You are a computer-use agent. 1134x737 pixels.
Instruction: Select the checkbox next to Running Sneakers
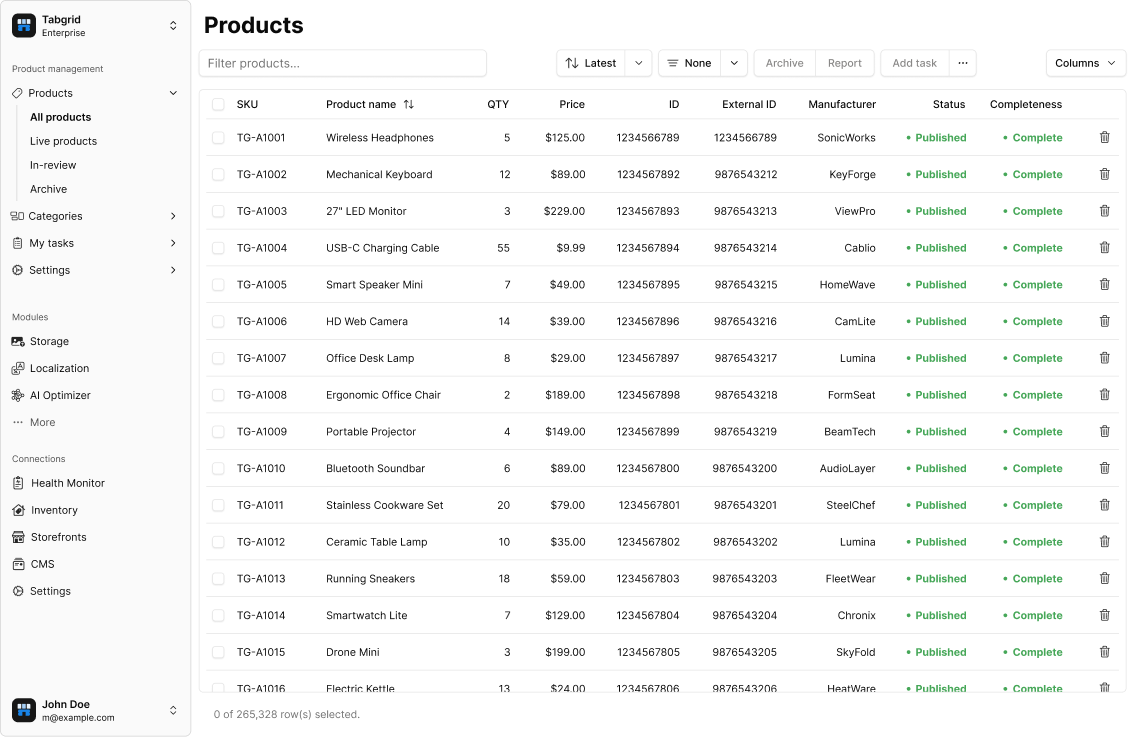218,578
